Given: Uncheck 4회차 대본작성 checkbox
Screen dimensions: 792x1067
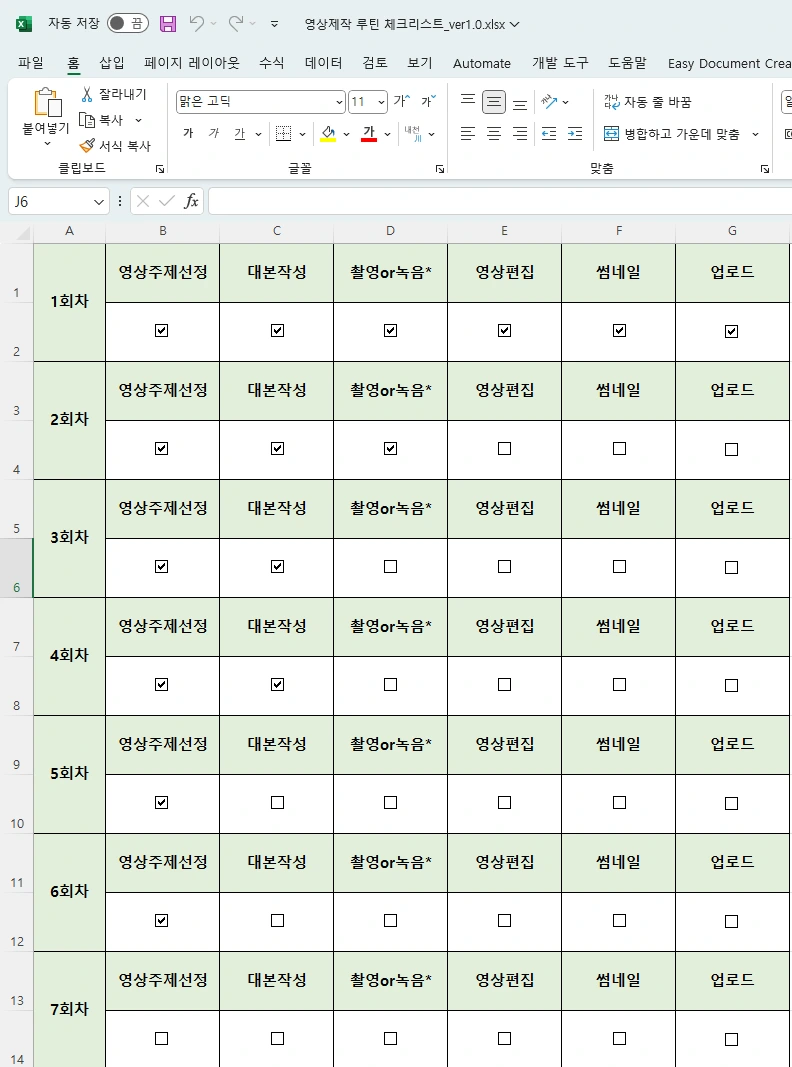Looking at the screenshot, I should pyautogui.click(x=278, y=685).
